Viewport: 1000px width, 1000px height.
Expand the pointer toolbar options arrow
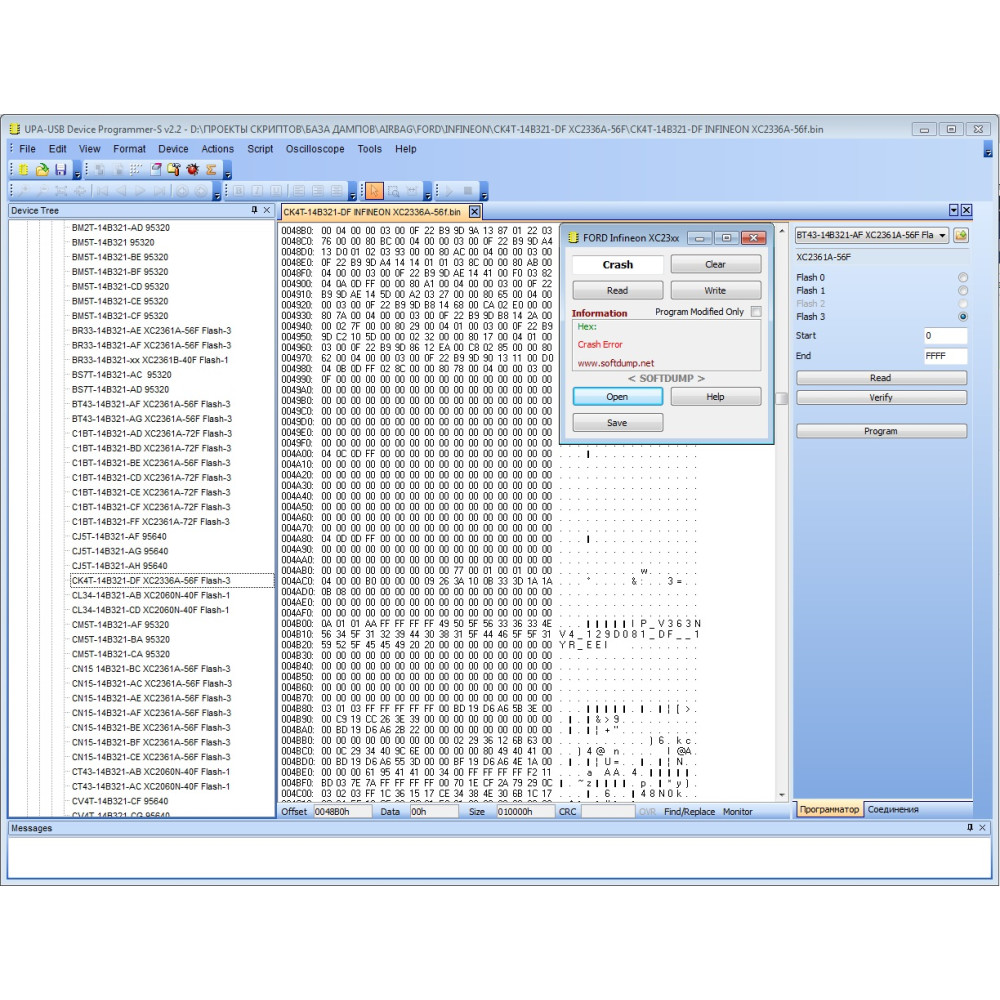click(427, 194)
